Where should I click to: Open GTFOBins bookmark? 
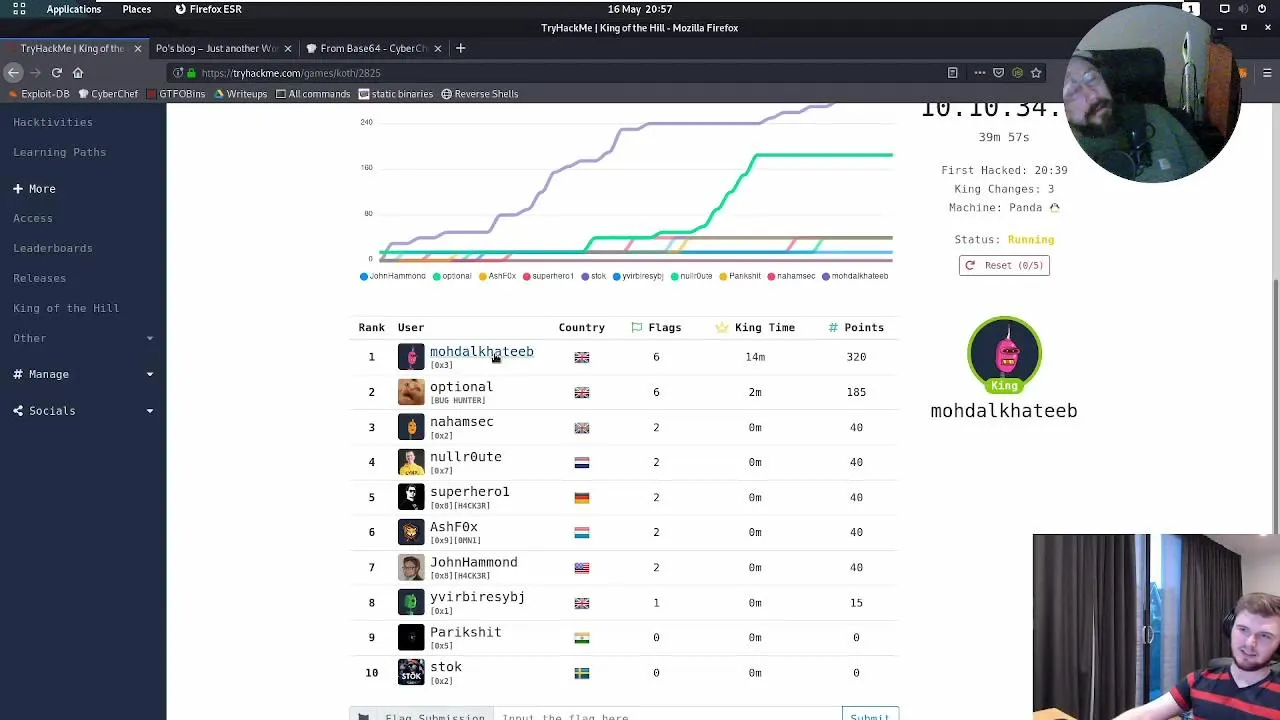[176, 94]
